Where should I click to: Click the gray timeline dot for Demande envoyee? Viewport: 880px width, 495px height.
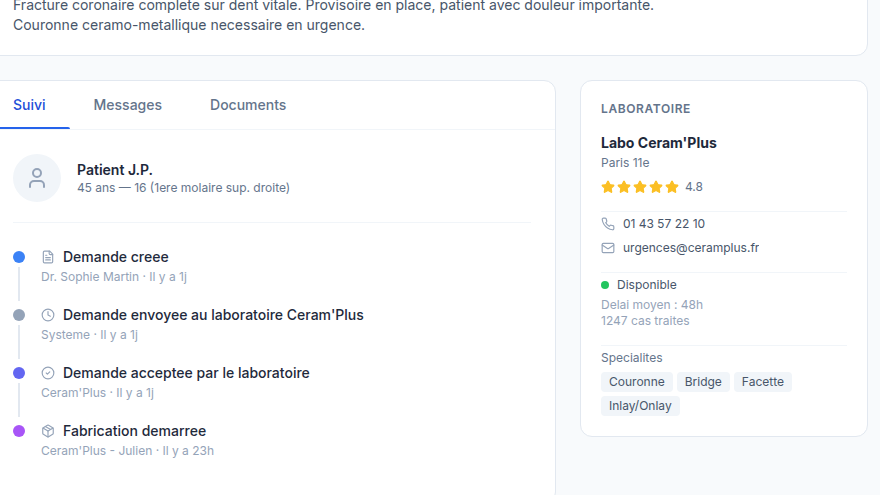coord(19,315)
